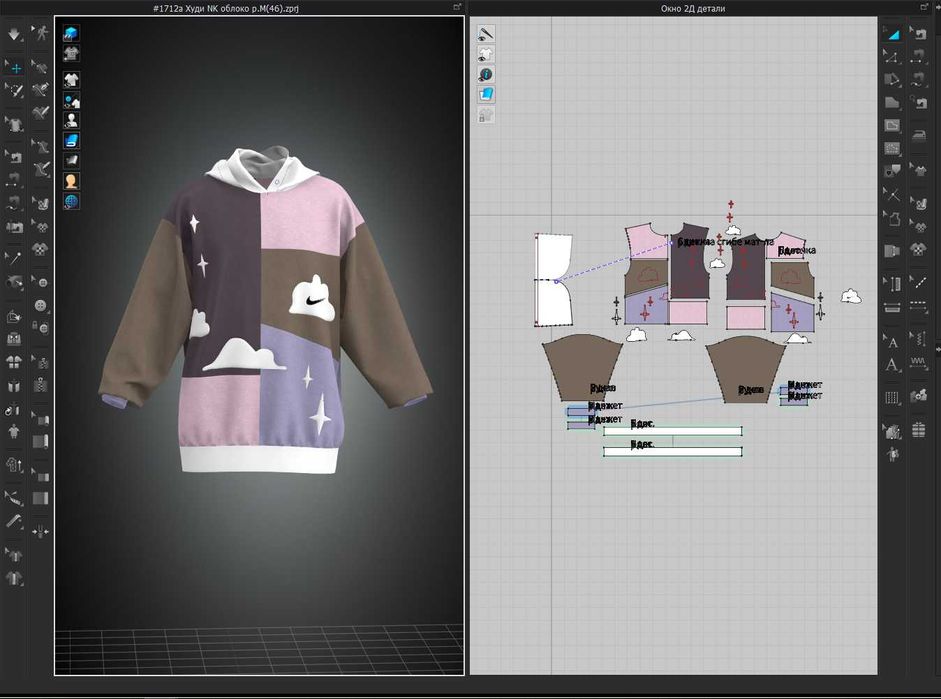Select the Select/Move tool with cyan cross
Screen dimensions: 941x699
pos(15,68)
